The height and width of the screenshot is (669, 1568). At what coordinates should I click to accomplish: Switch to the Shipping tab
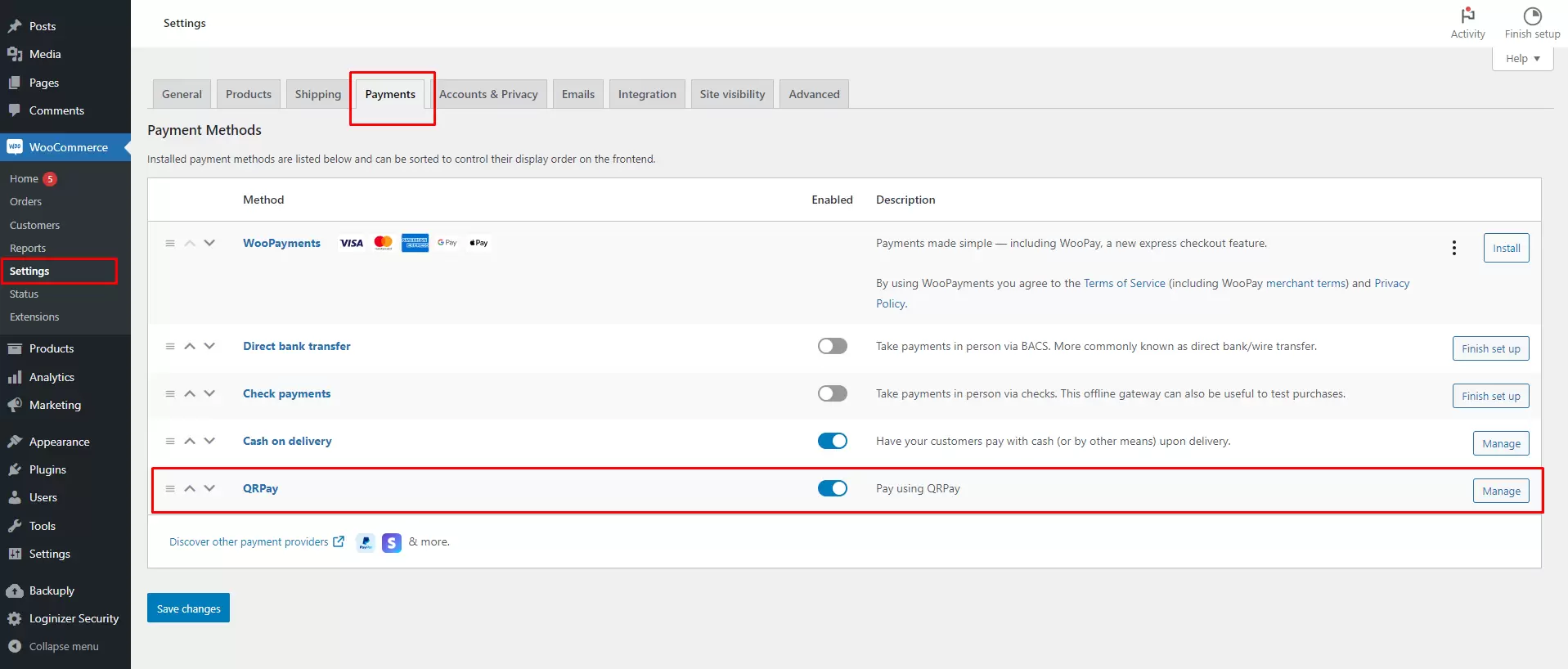(x=318, y=94)
